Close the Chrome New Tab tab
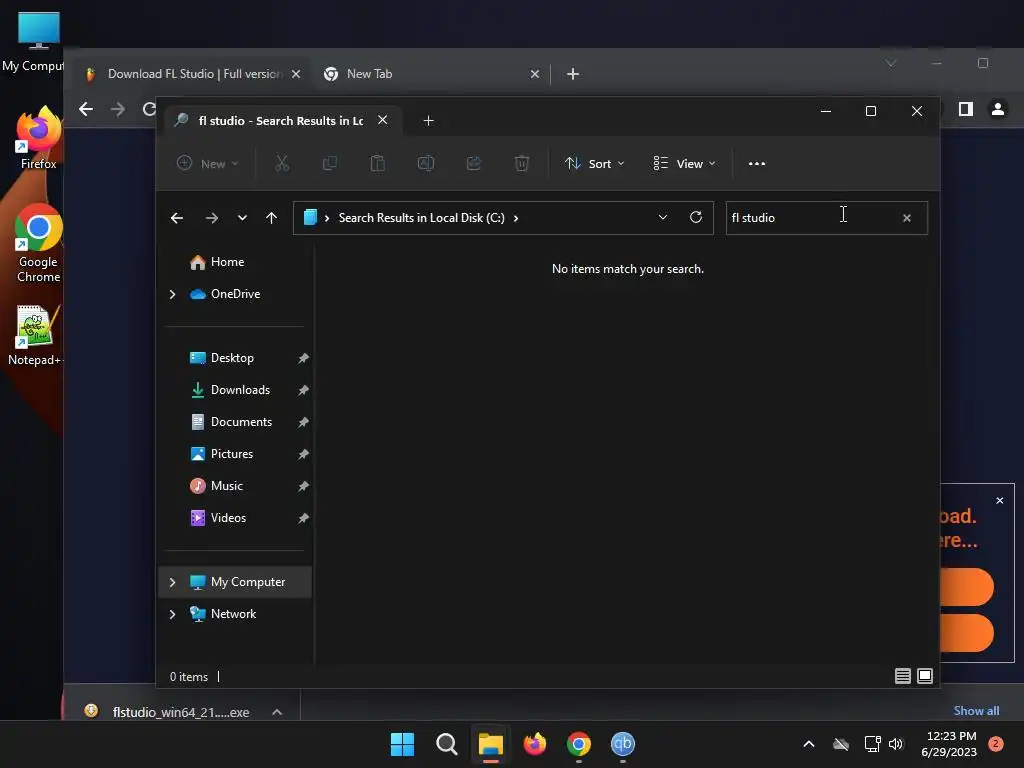This screenshot has height=768, width=1024. (x=535, y=74)
